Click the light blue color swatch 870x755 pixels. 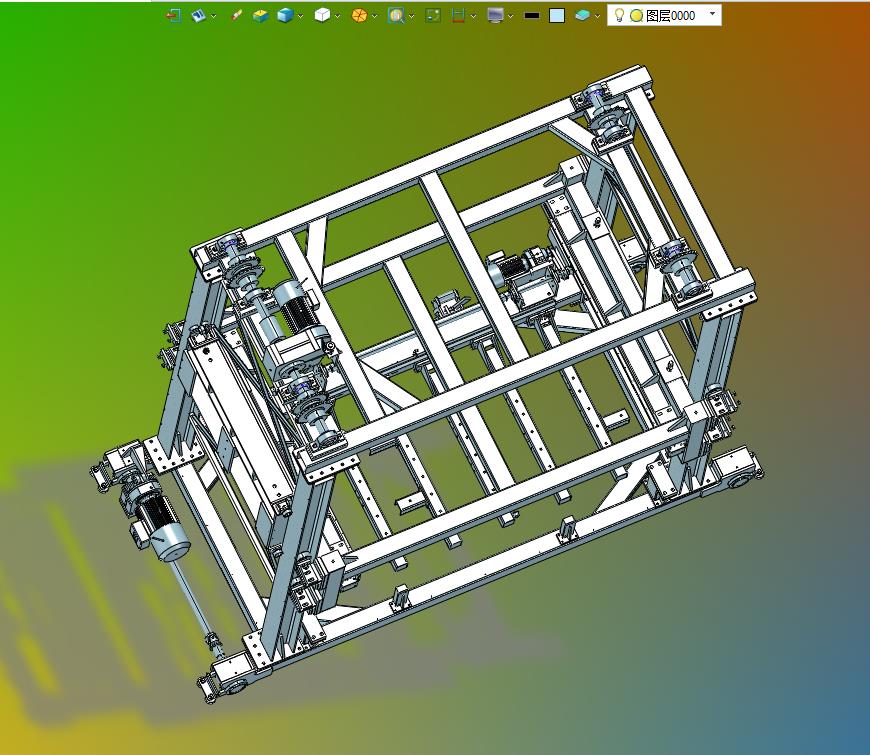(x=557, y=16)
